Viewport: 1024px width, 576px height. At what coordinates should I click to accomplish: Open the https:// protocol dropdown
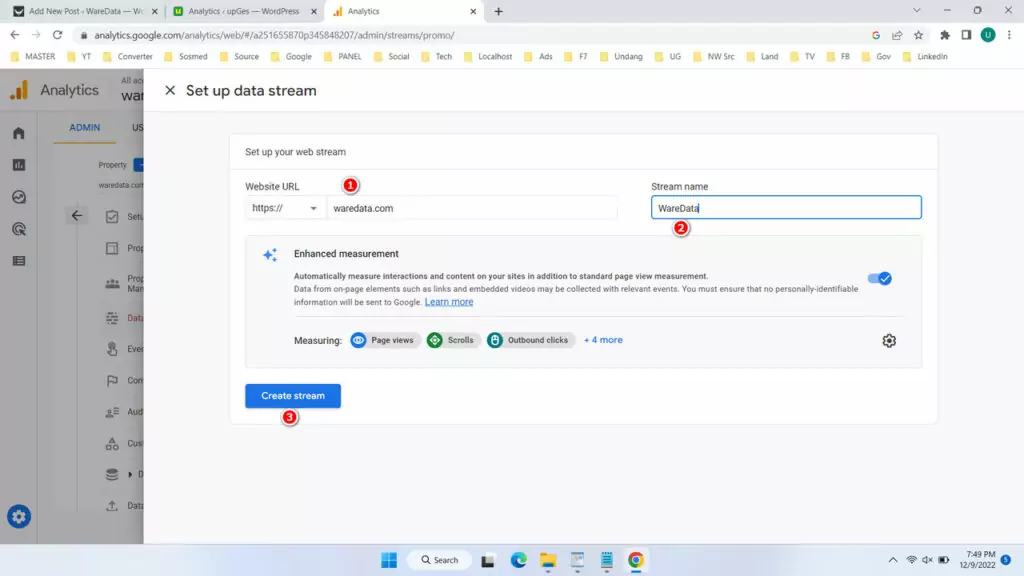coord(285,208)
